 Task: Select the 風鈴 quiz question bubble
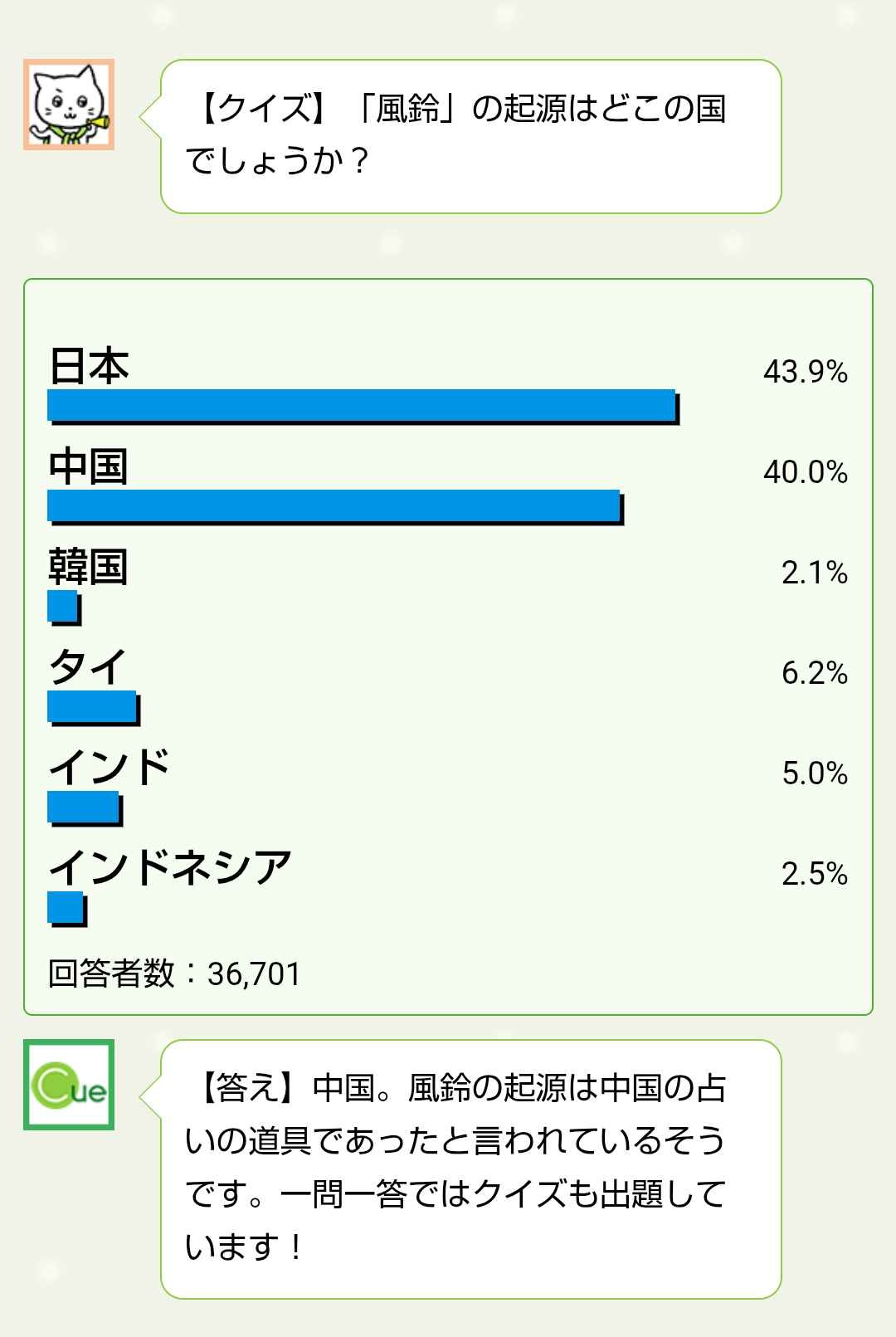(470, 136)
